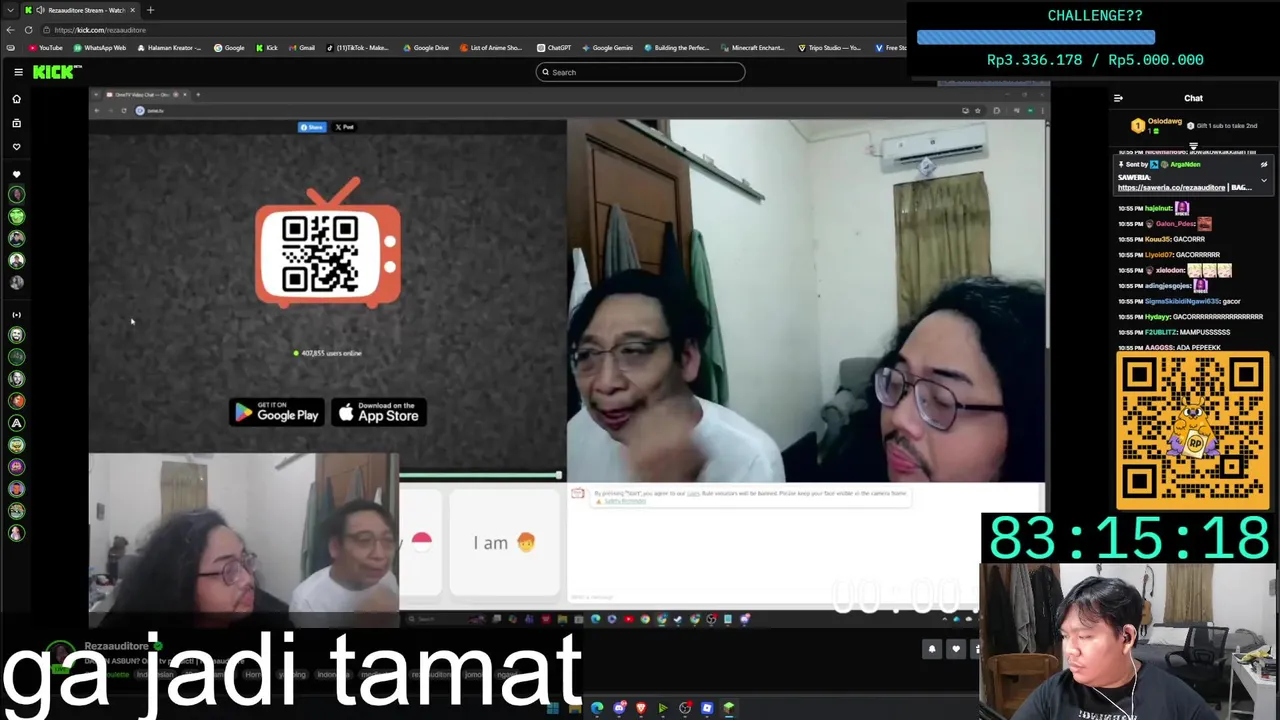This screenshot has width=1280, height=720.
Task: Open Brave browser from the bottom taskbar
Action: point(641,709)
